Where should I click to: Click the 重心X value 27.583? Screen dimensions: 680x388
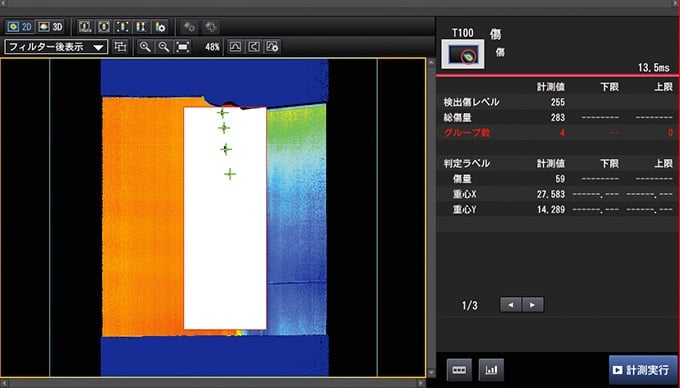[551, 194]
